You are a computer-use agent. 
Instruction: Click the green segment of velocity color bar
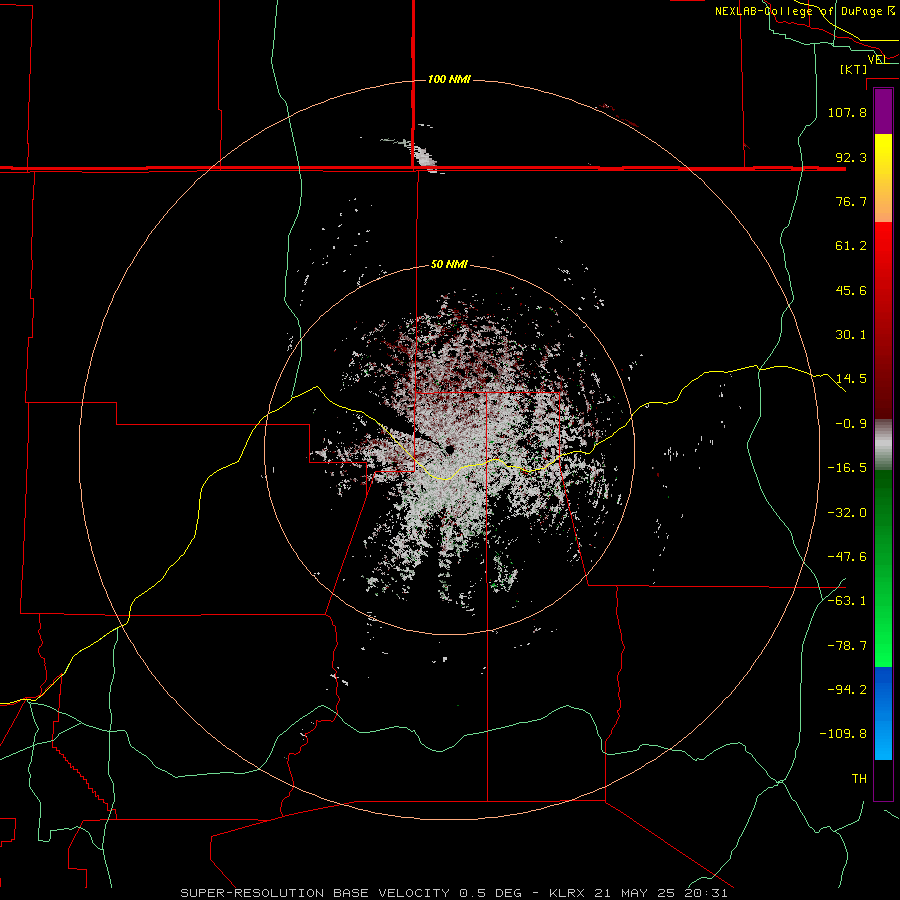pos(883,568)
